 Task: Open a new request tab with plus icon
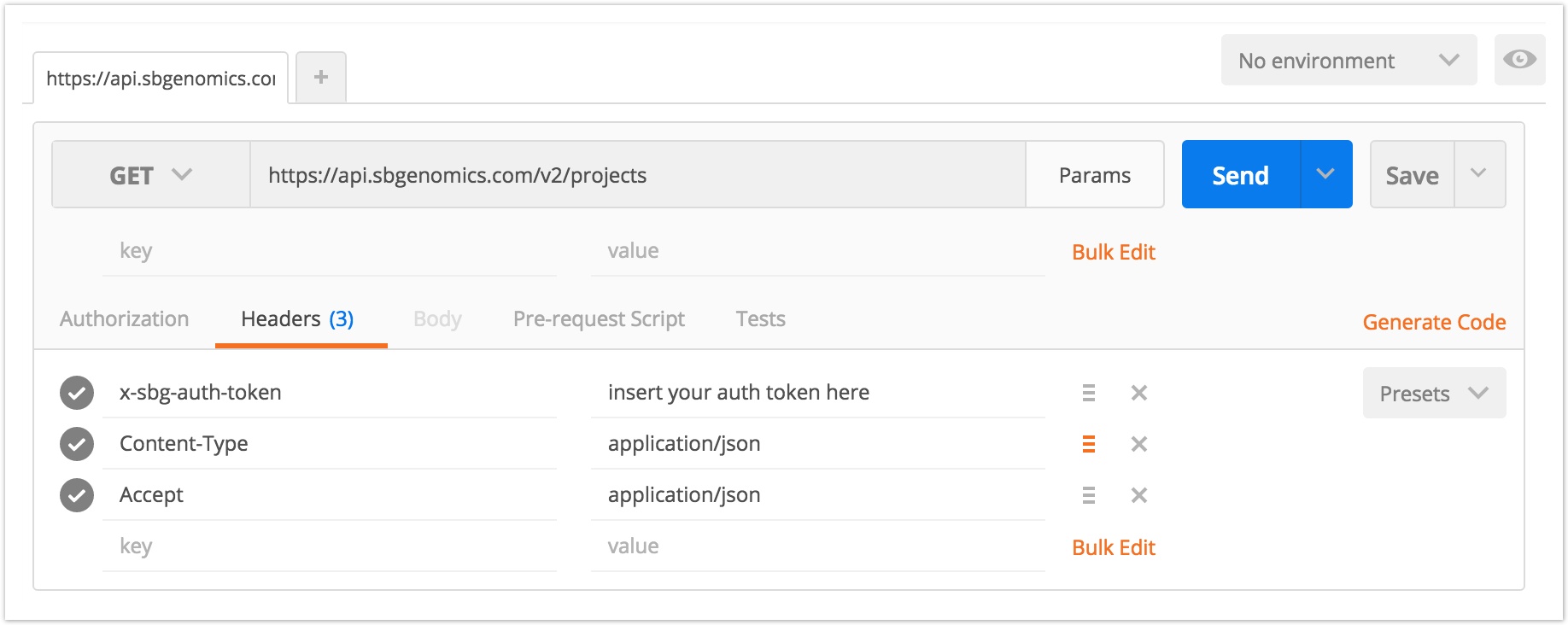[321, 78]
